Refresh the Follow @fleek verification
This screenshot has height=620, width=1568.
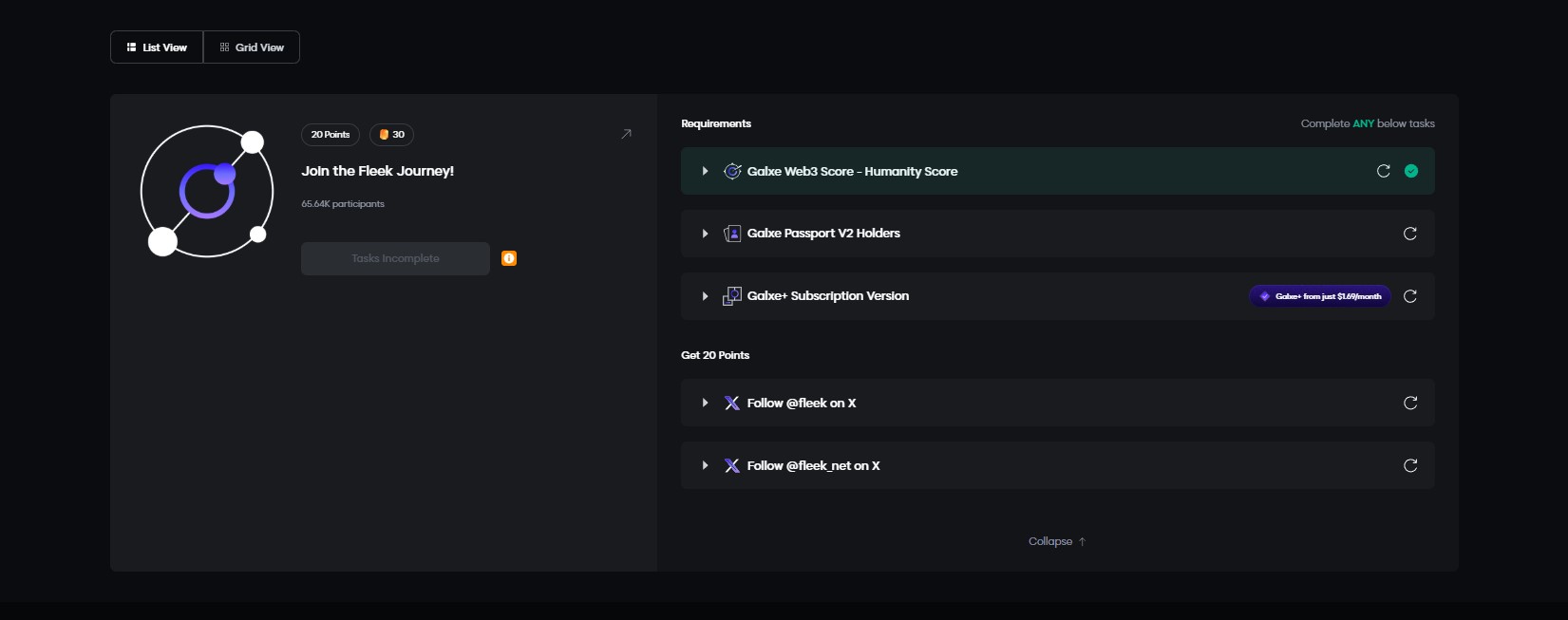coord(1410,404)
